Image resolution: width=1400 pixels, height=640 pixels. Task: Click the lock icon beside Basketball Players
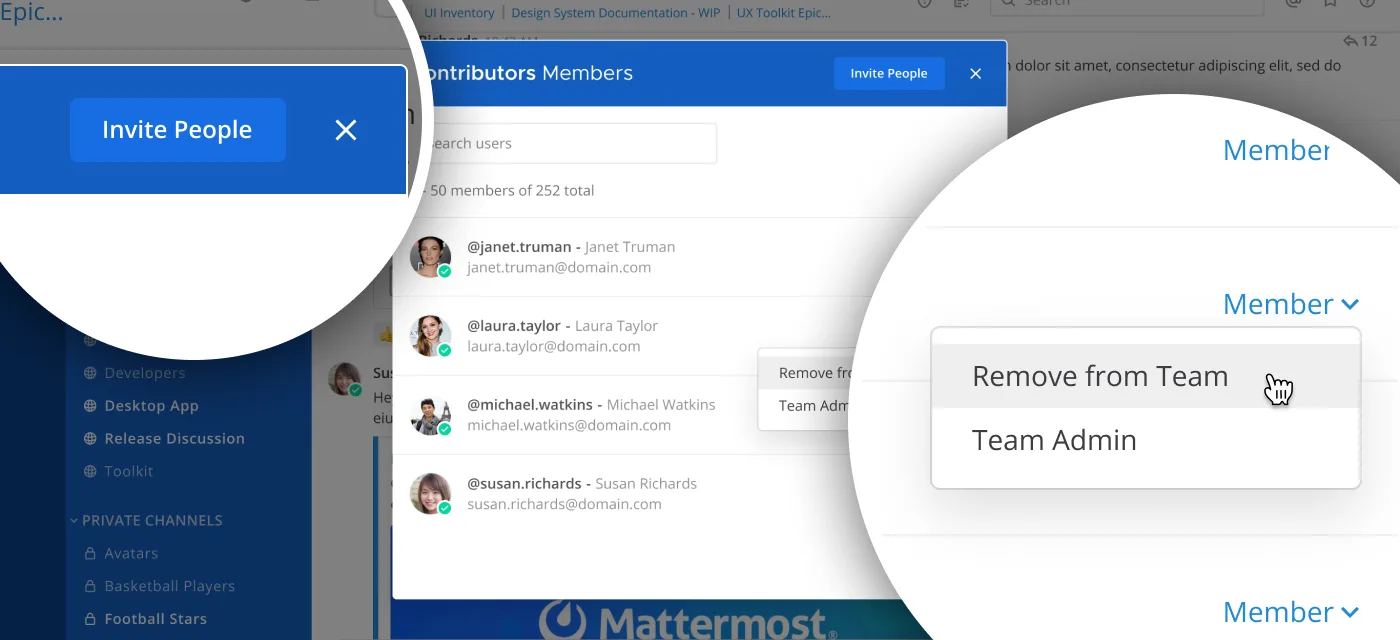point(90,586)
